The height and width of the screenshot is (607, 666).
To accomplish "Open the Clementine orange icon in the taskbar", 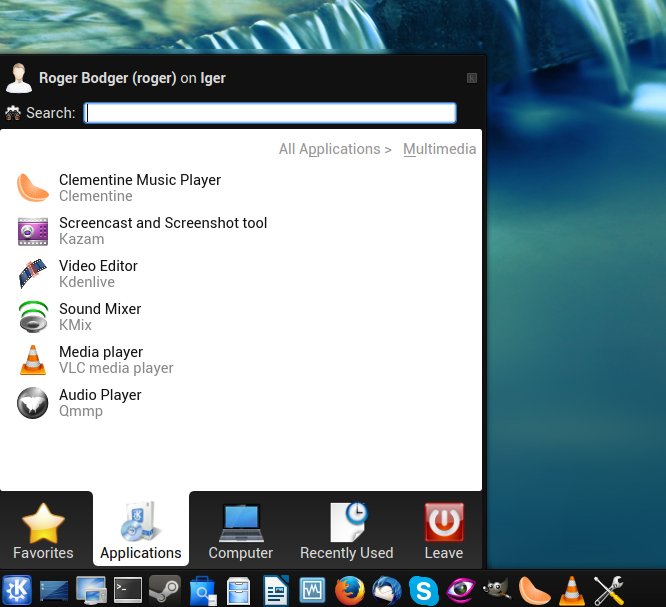I will (534, 590).
